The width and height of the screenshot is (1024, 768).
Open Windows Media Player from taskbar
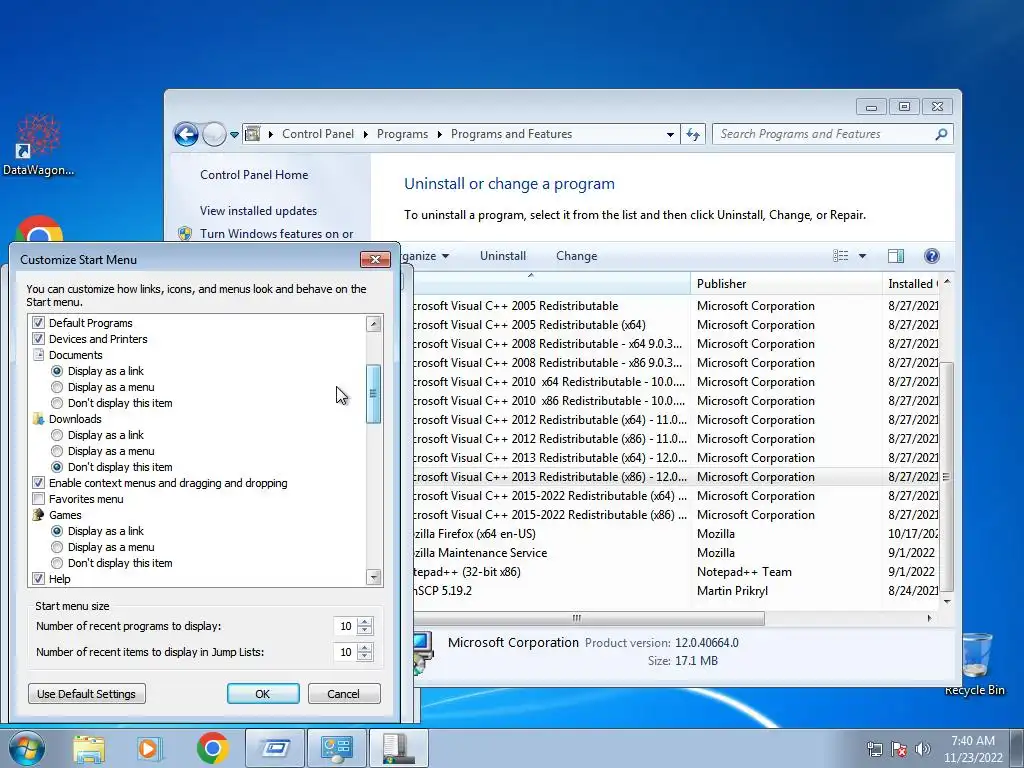(x=149, y=749)
